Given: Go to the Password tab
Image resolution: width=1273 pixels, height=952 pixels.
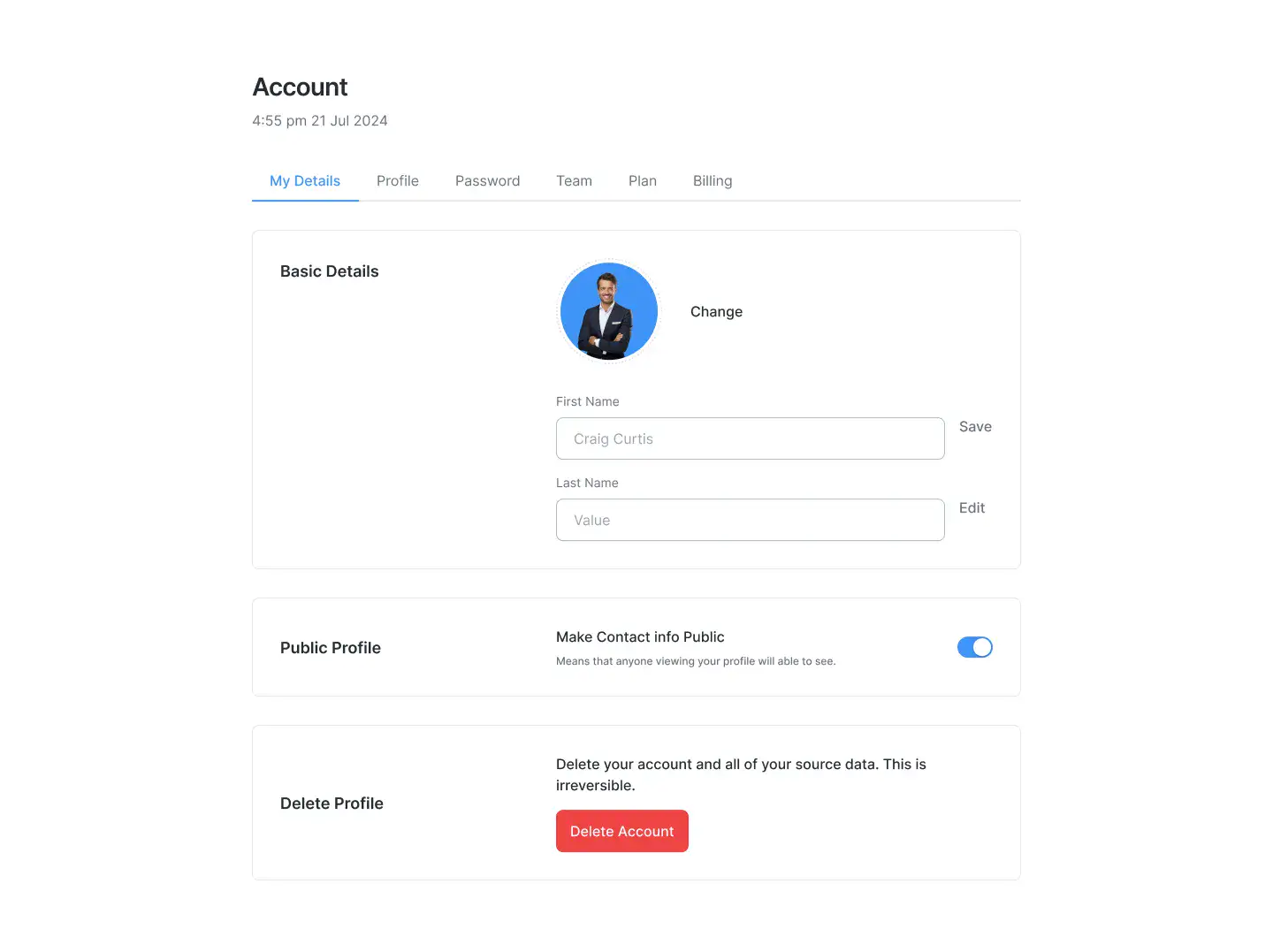Looking at the screenshot, I should click(487, 180).
